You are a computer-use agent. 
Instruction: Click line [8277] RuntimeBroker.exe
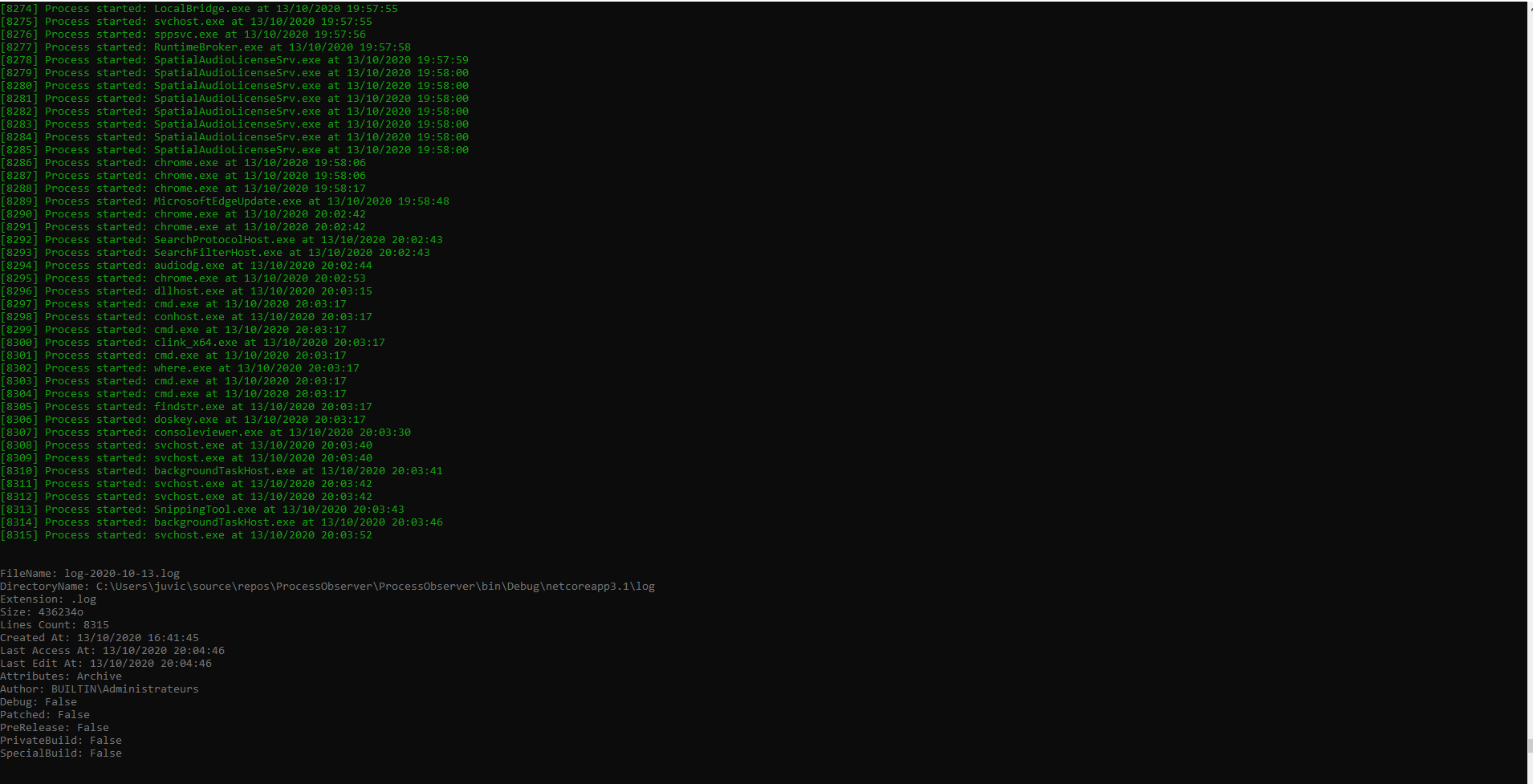tap(205, 47)
